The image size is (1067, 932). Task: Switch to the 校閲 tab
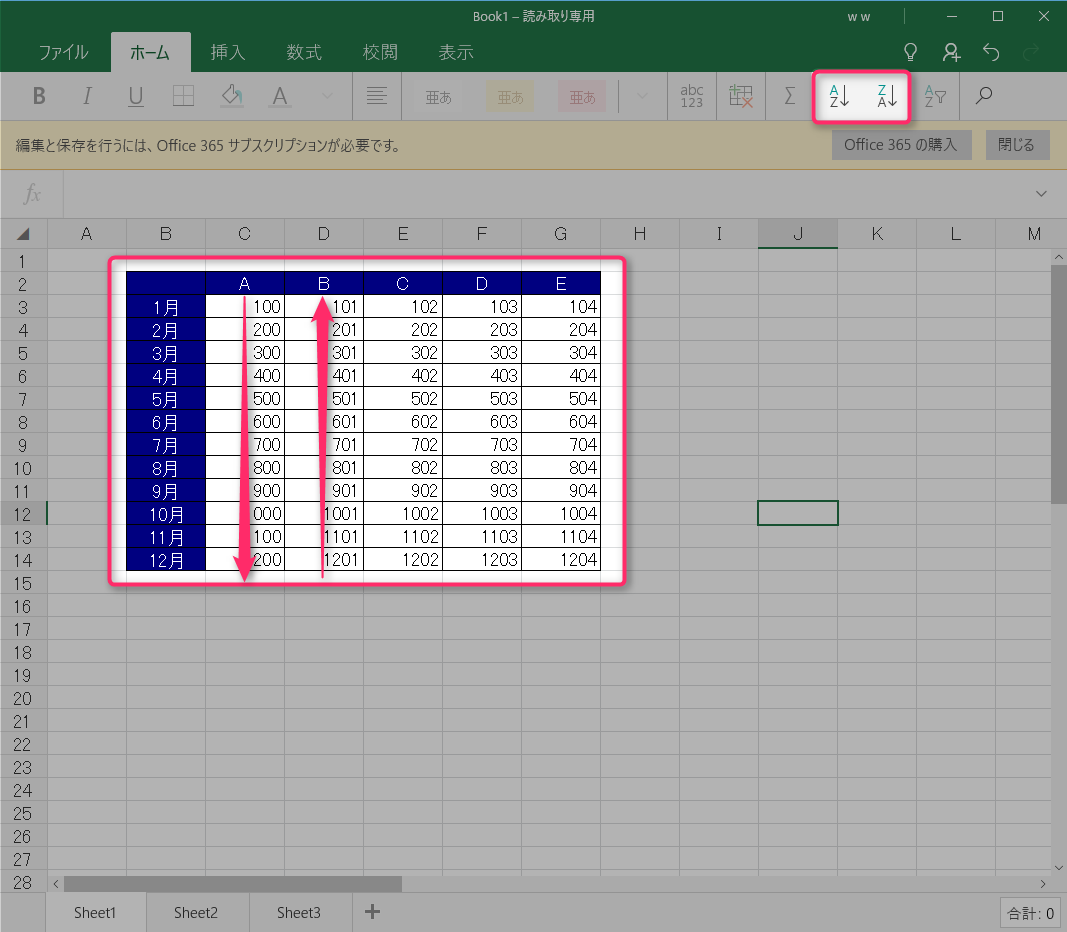[x=380, y=52]
